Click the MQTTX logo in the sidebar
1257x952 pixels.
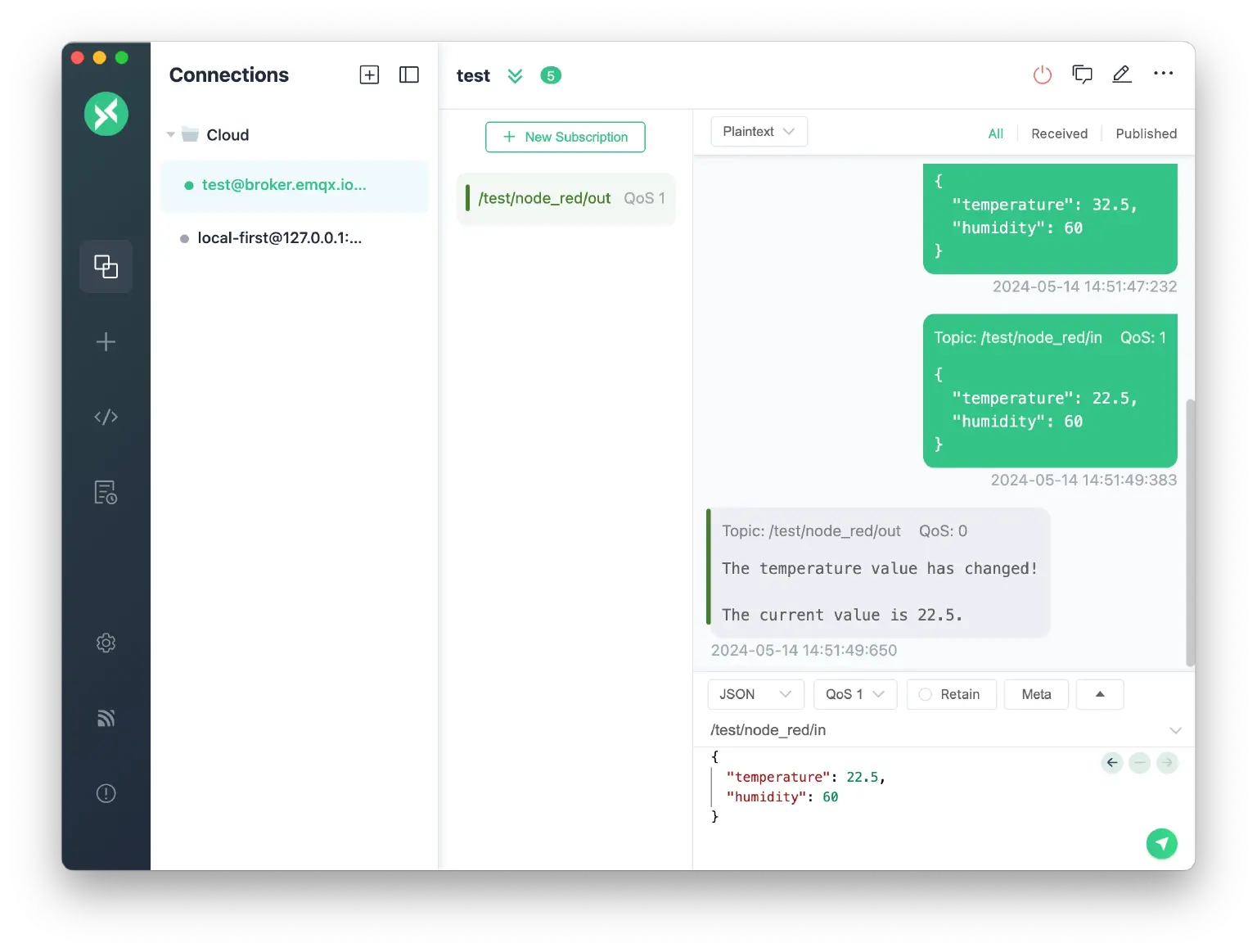coord(106,114)
